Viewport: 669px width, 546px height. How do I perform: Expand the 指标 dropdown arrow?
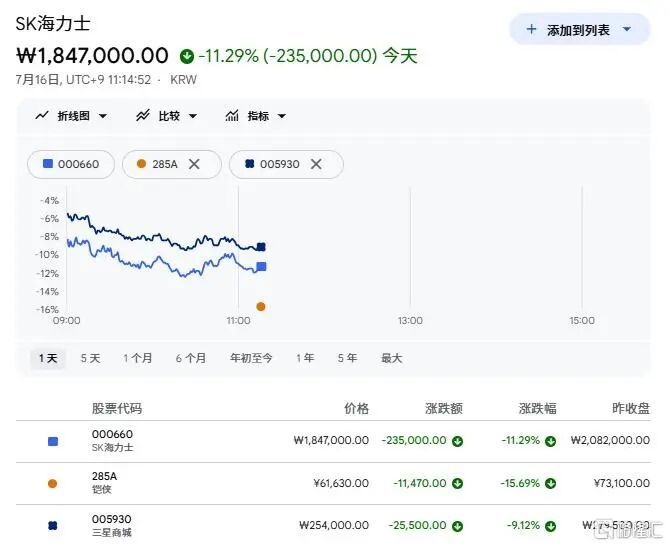(282, 116)
